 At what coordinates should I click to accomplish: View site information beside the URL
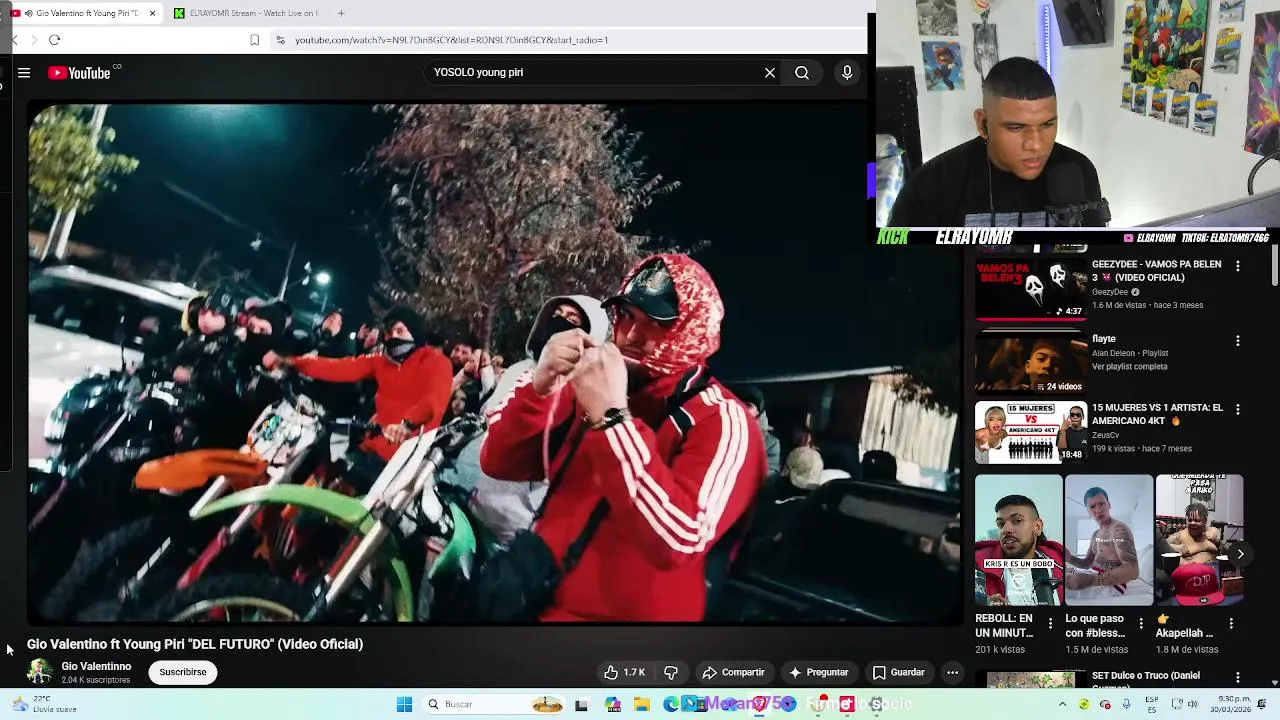(281, 40)
